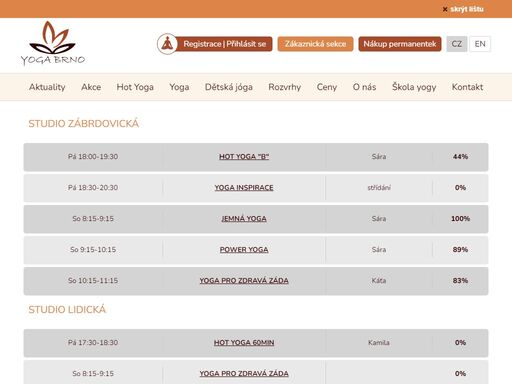Click the time So 9:15-10:15
The height and width of the screenshot is (384, 512).
click(x=93, y=250)
